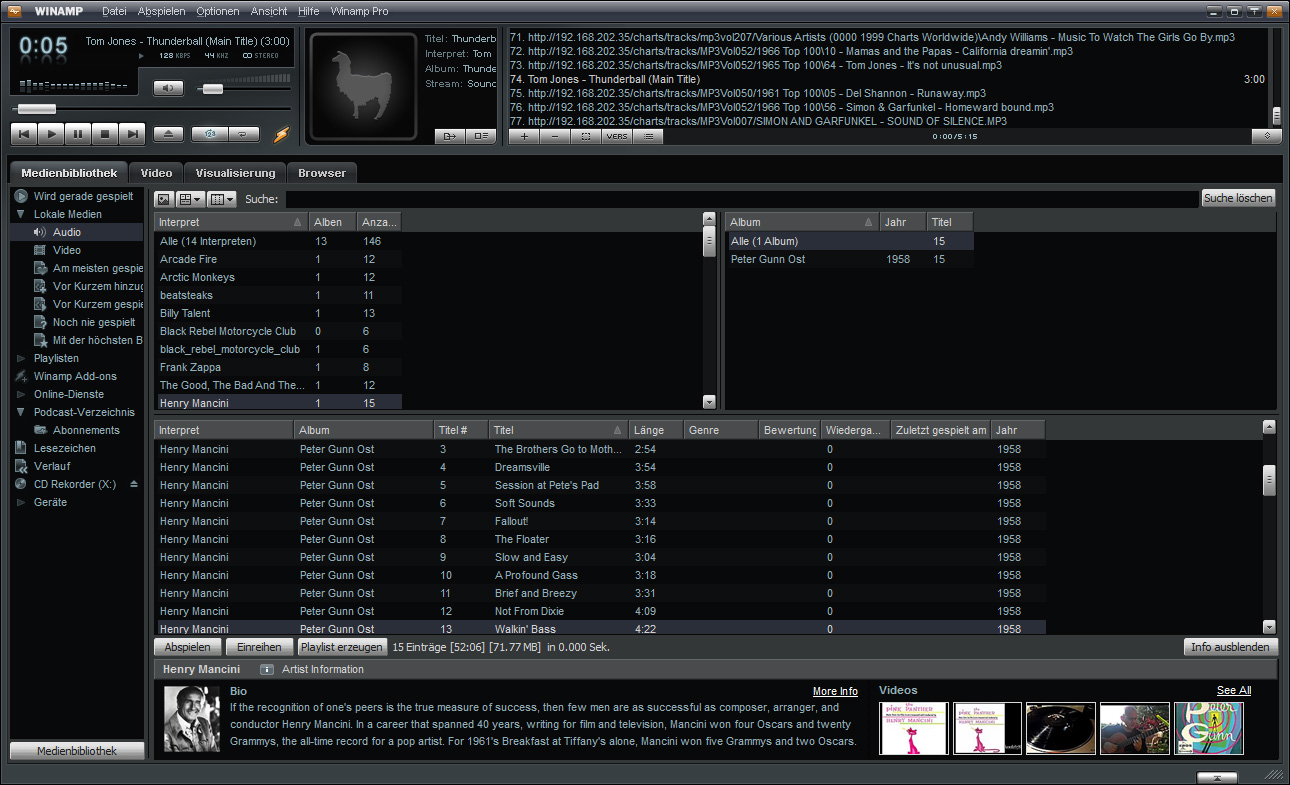Click the song seek bar

(x=151, y=108)
